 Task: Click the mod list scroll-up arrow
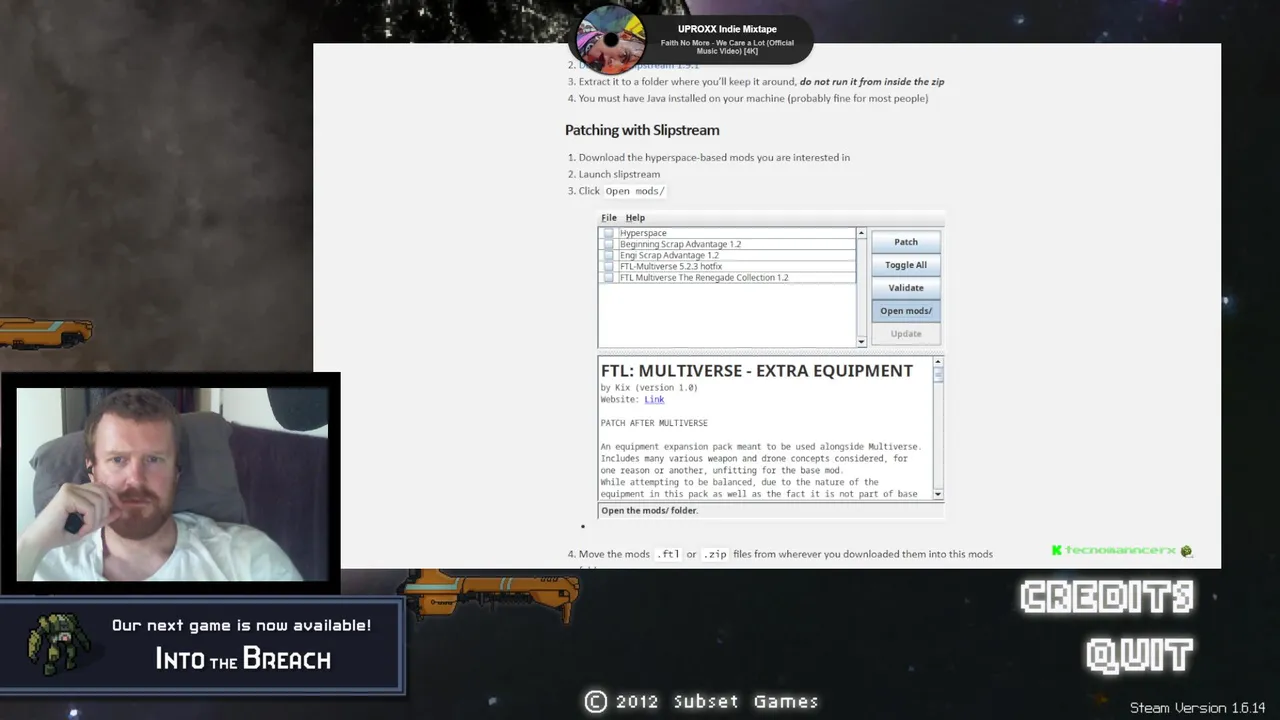pyautogui.click(x=861, y=233)
